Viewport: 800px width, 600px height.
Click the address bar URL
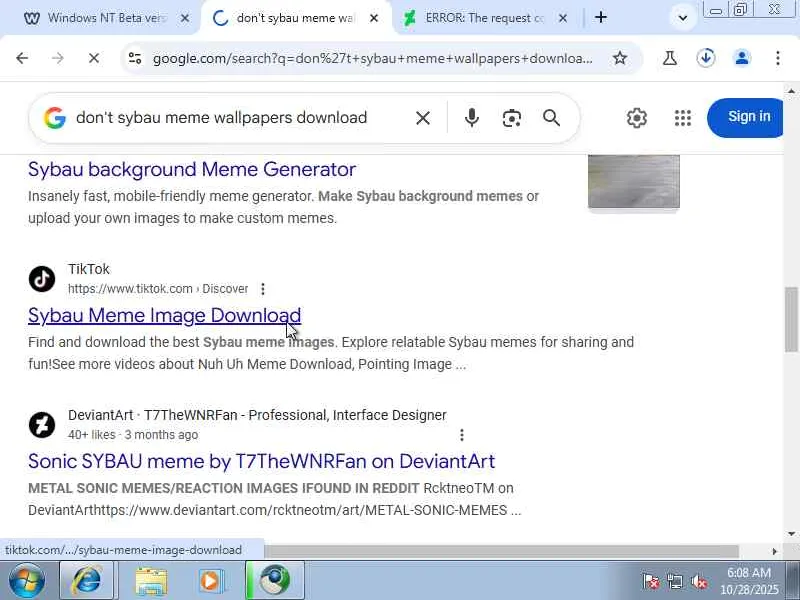pos(372,58)
